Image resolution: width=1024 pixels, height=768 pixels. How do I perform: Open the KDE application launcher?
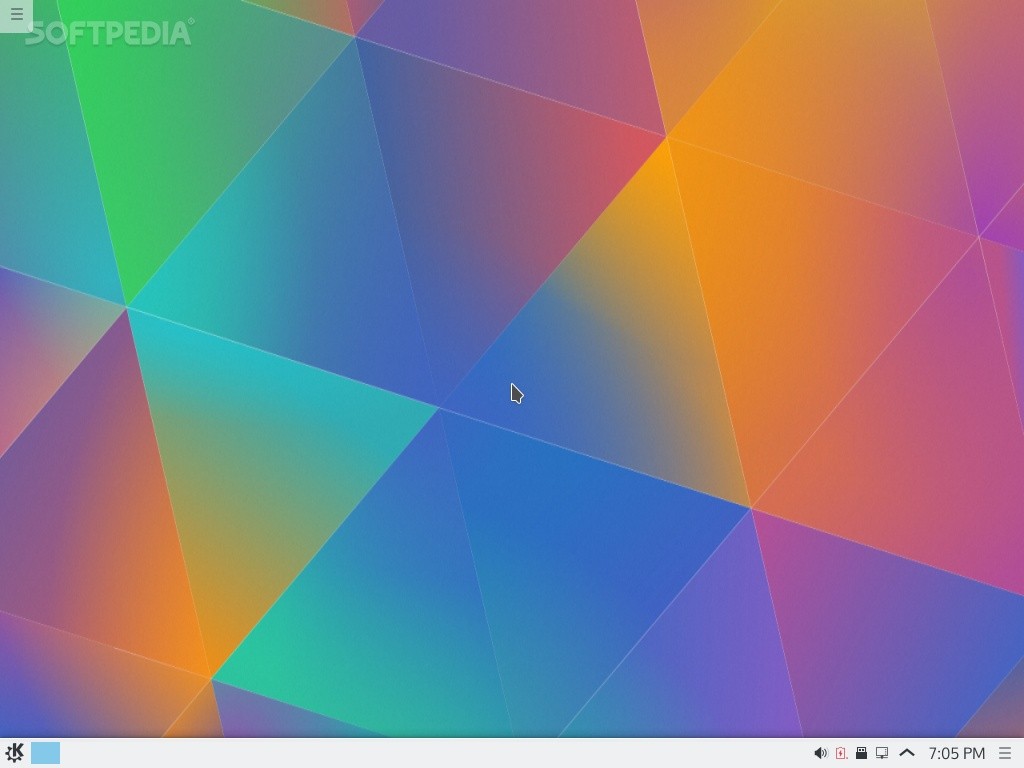(x=15, y=753)
